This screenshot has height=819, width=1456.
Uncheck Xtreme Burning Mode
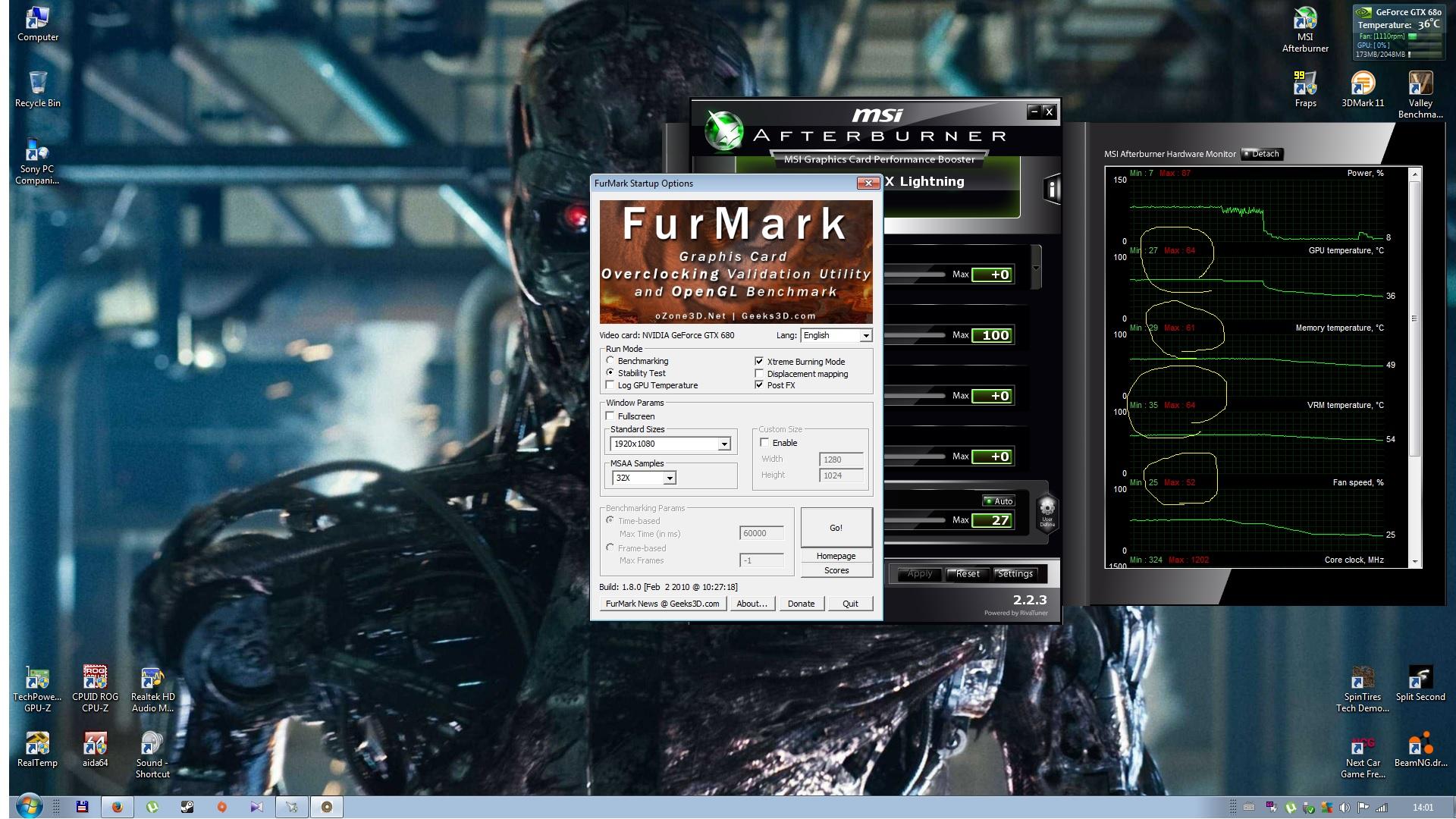pos(759,362)
